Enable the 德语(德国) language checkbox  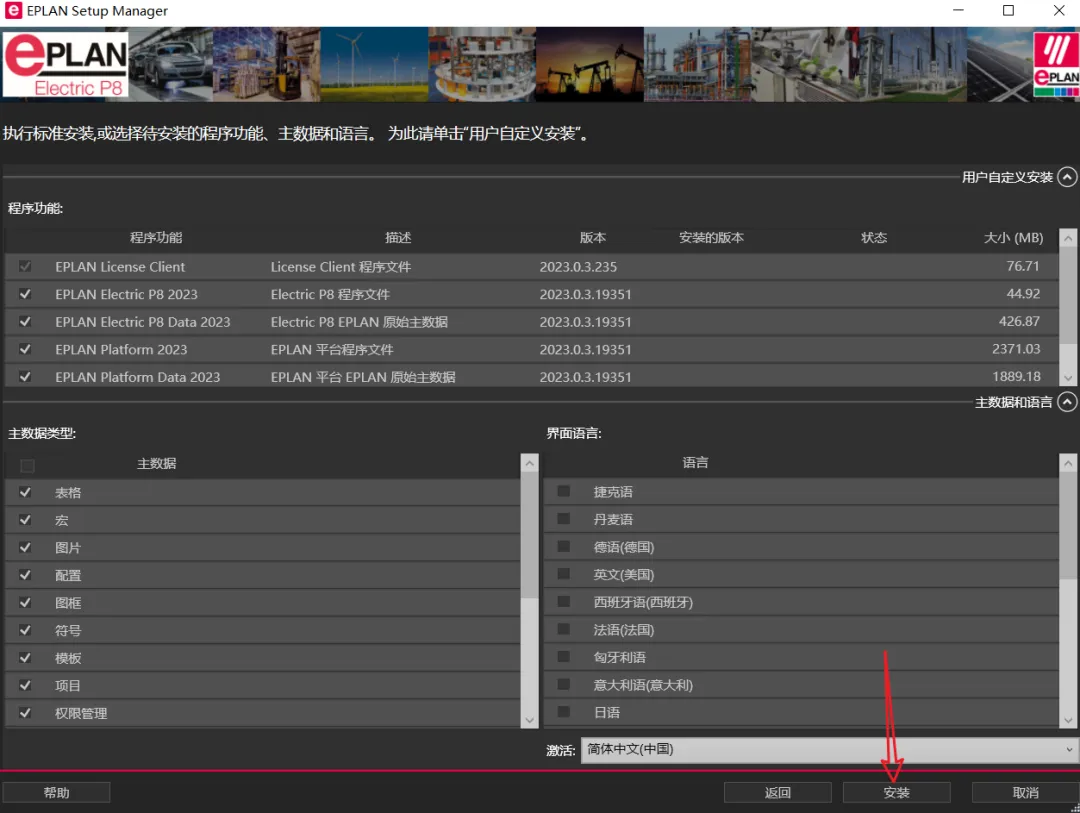563,546
